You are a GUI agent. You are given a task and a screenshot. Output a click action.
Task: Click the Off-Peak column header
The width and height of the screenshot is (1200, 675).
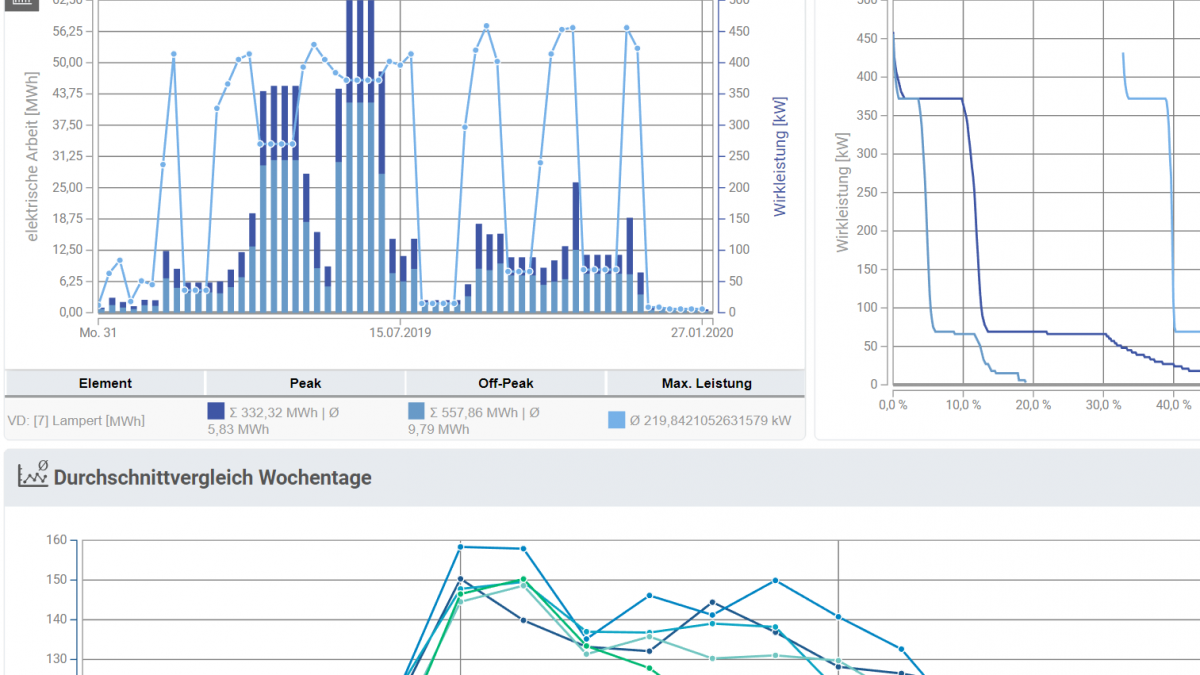click(x=506, y=383)
